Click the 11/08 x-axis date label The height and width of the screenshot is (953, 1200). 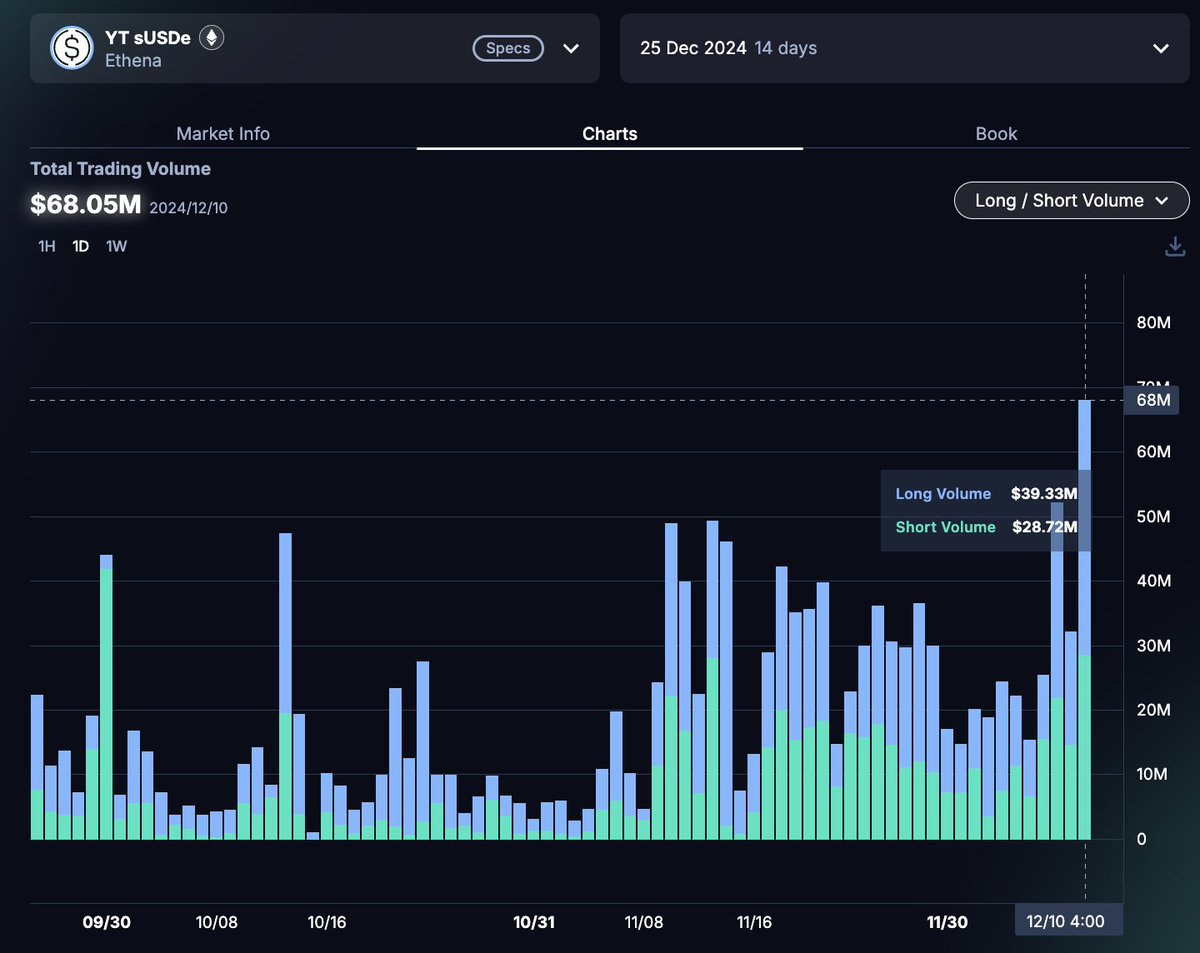644,922
